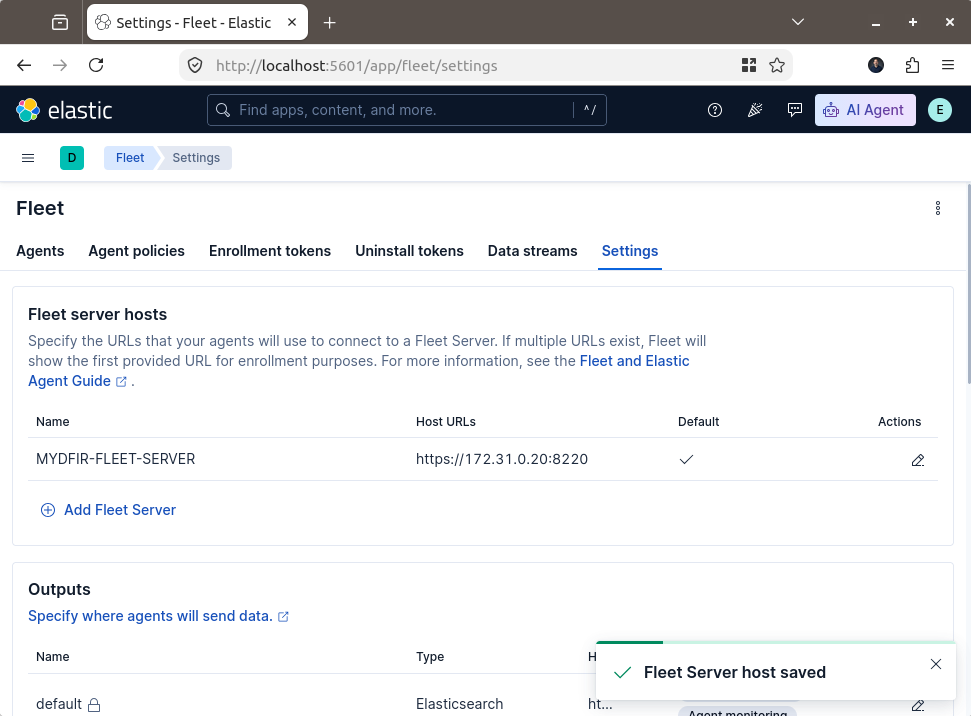Click the Settings breadcrumb

(x=196, y=158)
